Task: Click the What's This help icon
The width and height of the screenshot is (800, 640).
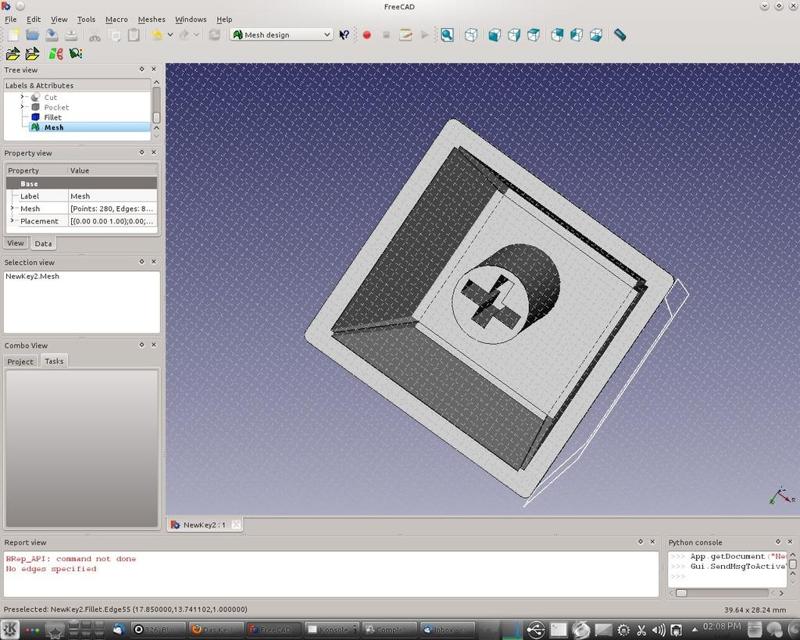Action: pos(345,35)
